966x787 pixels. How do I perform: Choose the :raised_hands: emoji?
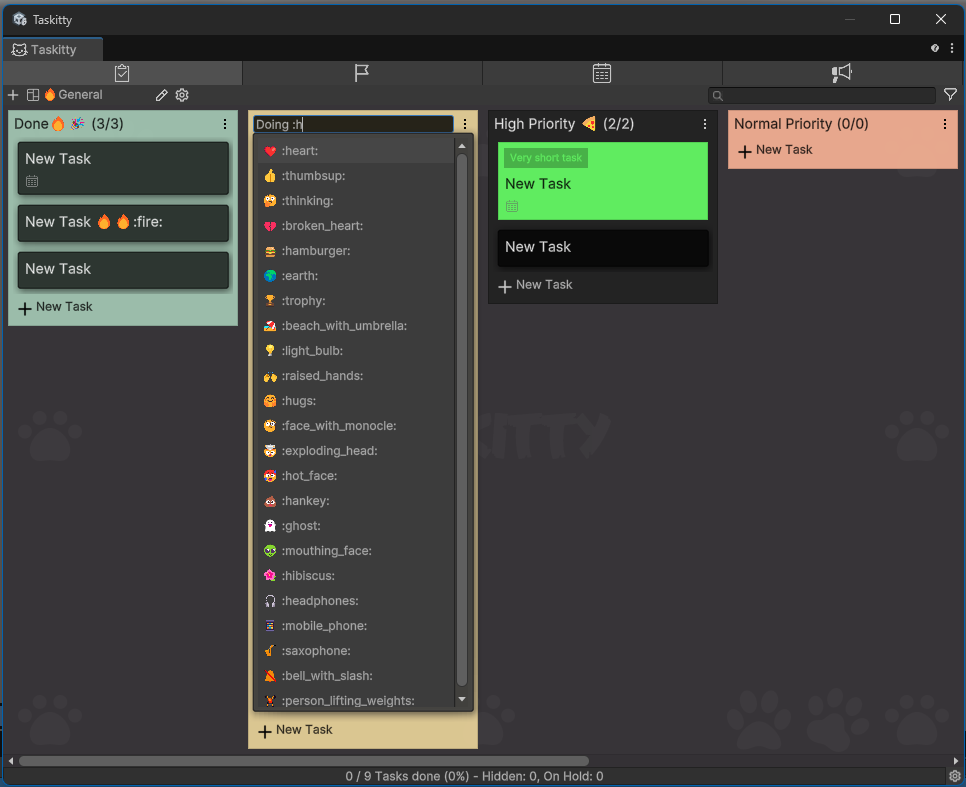click(x=354, y=376)
